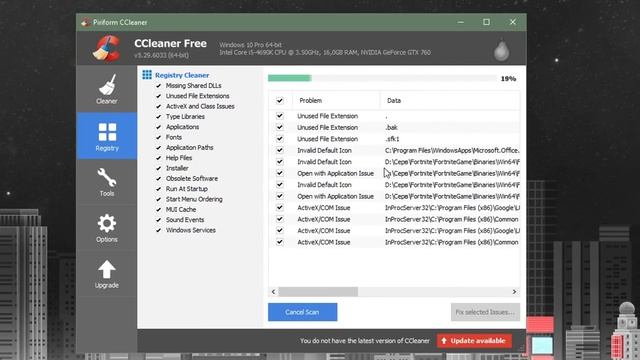
Task: Toggle Run At Startup check mark
Action: tap(158, 189)
